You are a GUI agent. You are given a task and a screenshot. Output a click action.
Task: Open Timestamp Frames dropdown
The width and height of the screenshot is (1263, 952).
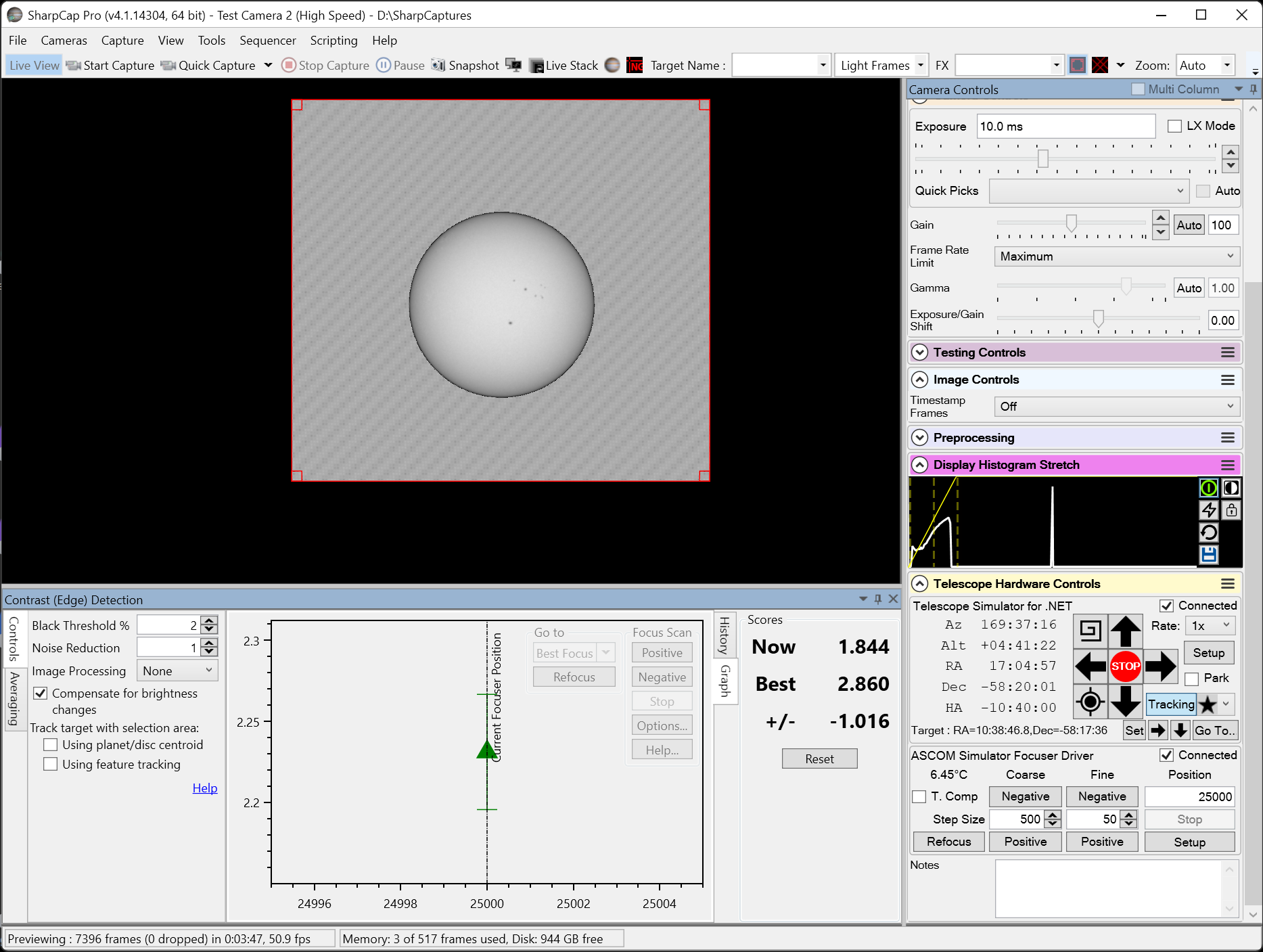(x=1117, y=407)
